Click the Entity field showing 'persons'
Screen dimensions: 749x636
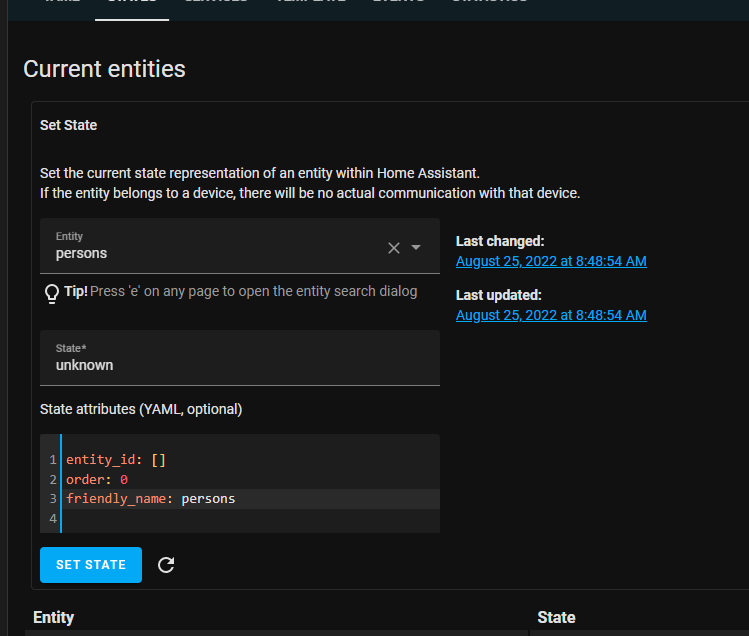click(210, 253)
